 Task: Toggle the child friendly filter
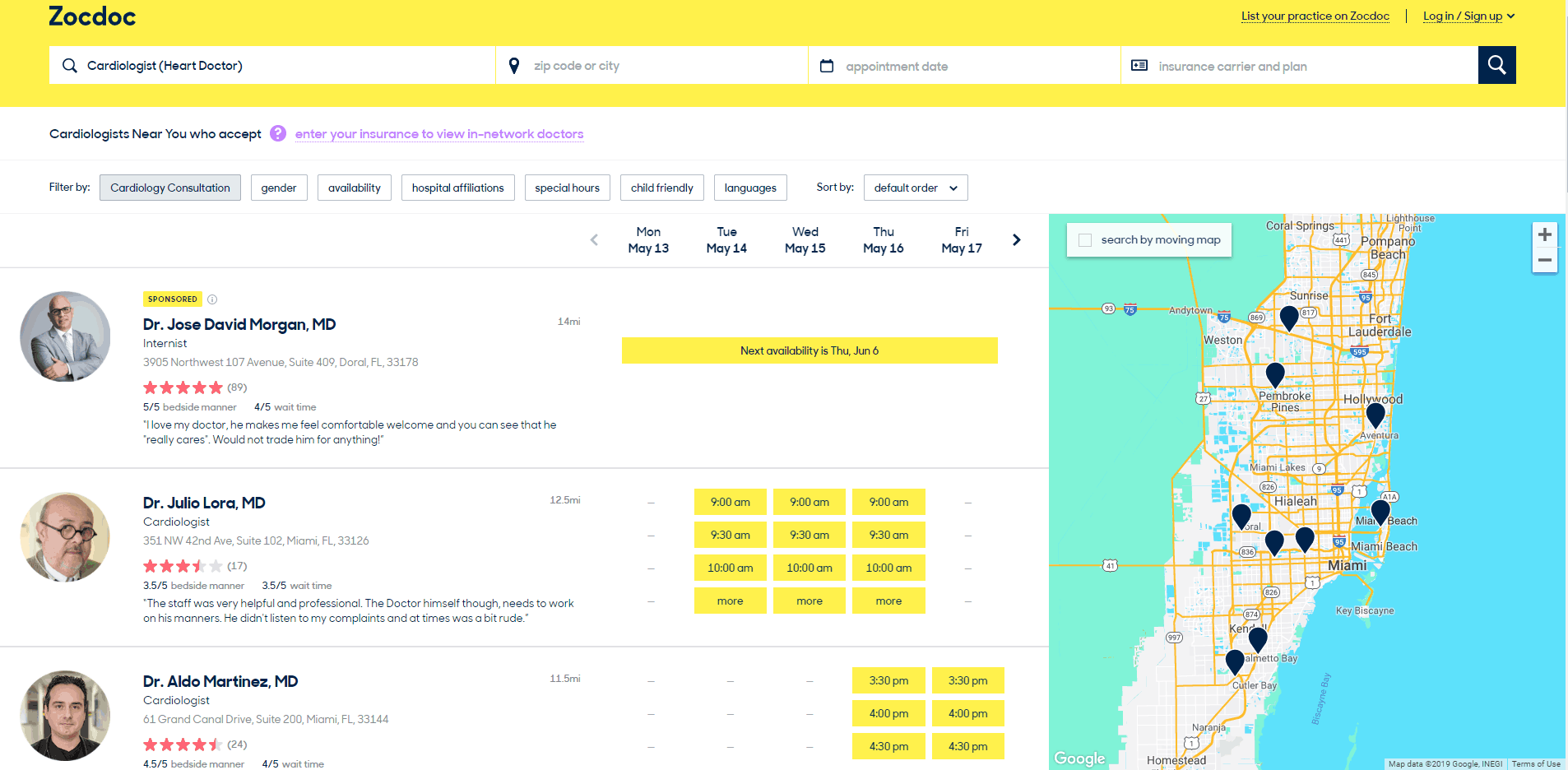661,188
